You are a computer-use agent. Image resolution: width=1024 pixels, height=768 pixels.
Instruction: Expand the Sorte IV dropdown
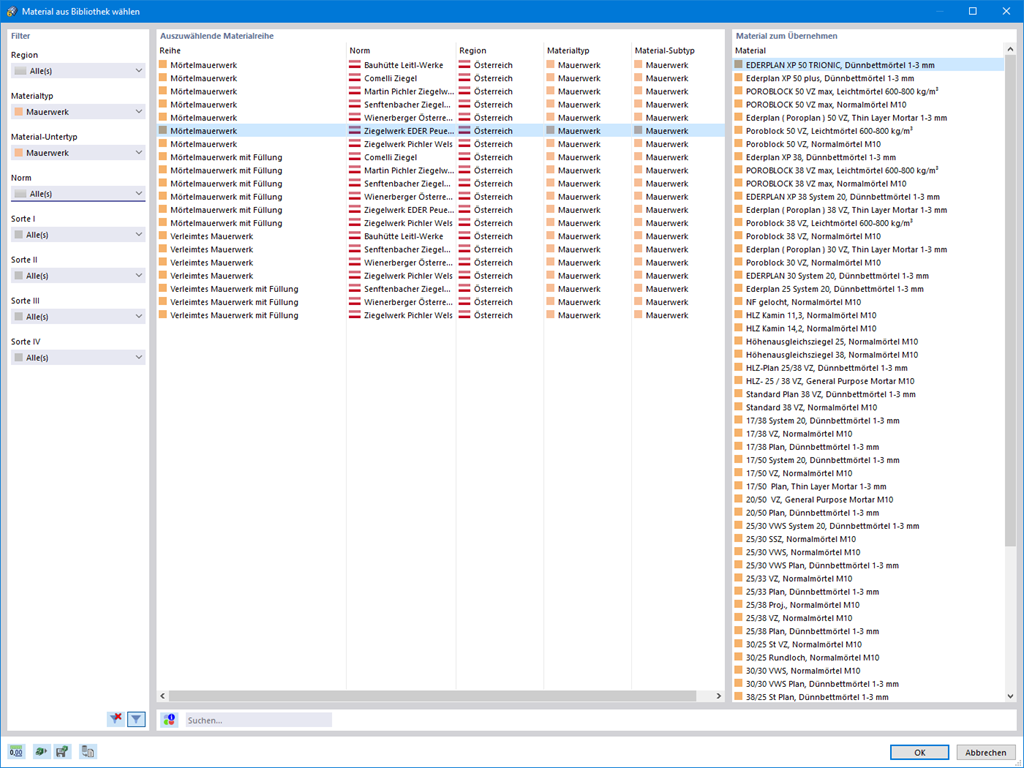(78, 357)
